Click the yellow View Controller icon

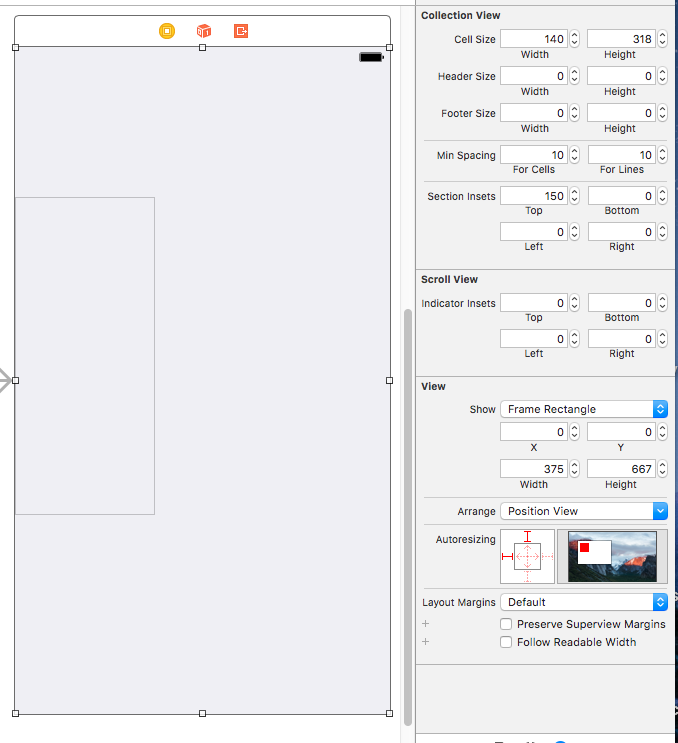coord(167,31)
